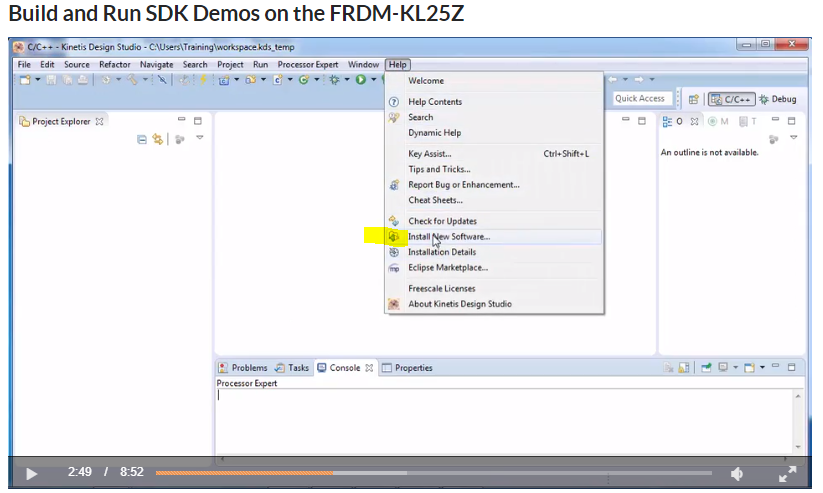Open the Processor Expert menu

click(x=308, y=65)
